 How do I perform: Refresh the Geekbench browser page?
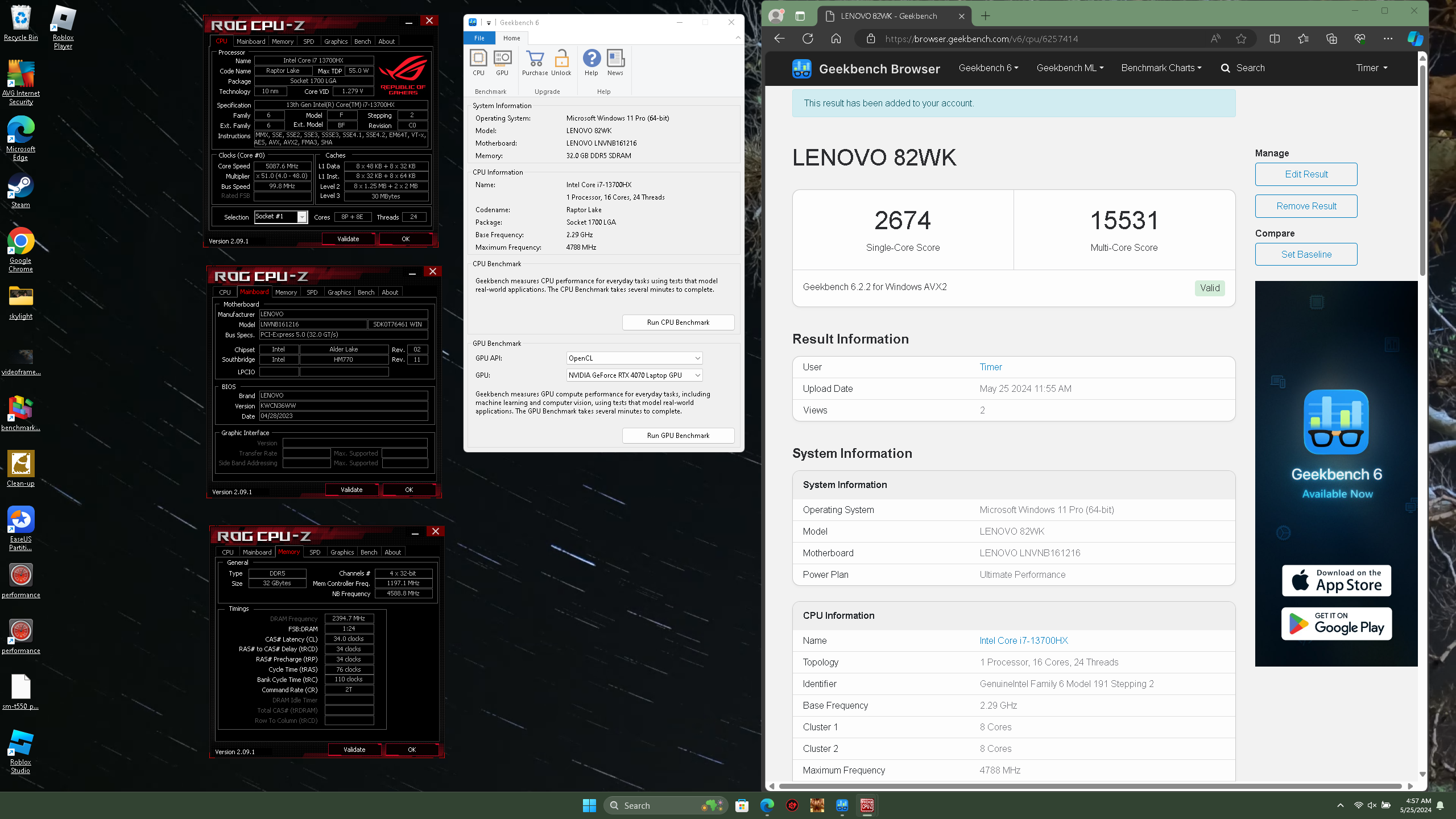pyautogui.click(x=808, y=39)
